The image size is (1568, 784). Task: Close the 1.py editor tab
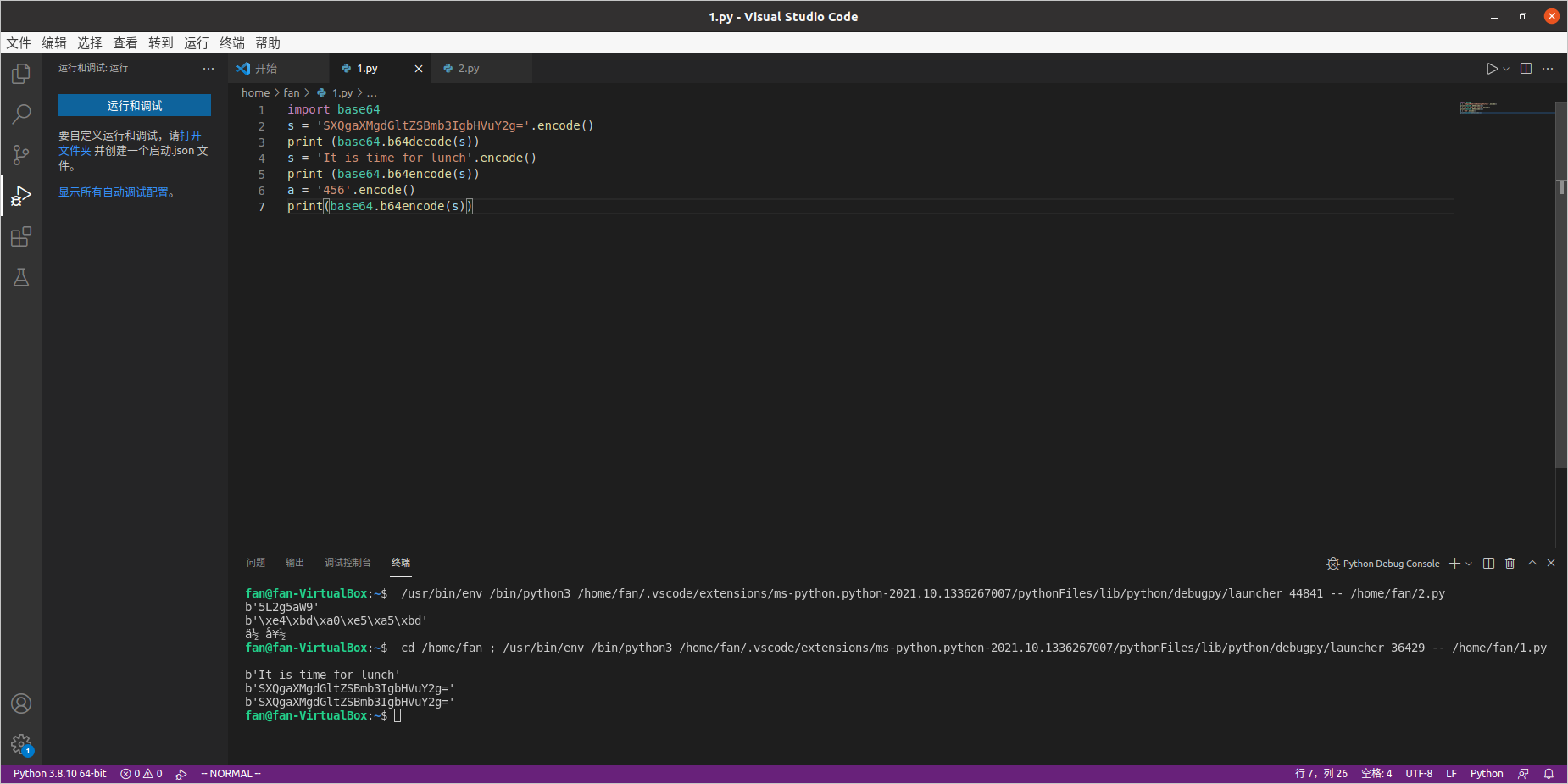[419, 69]
